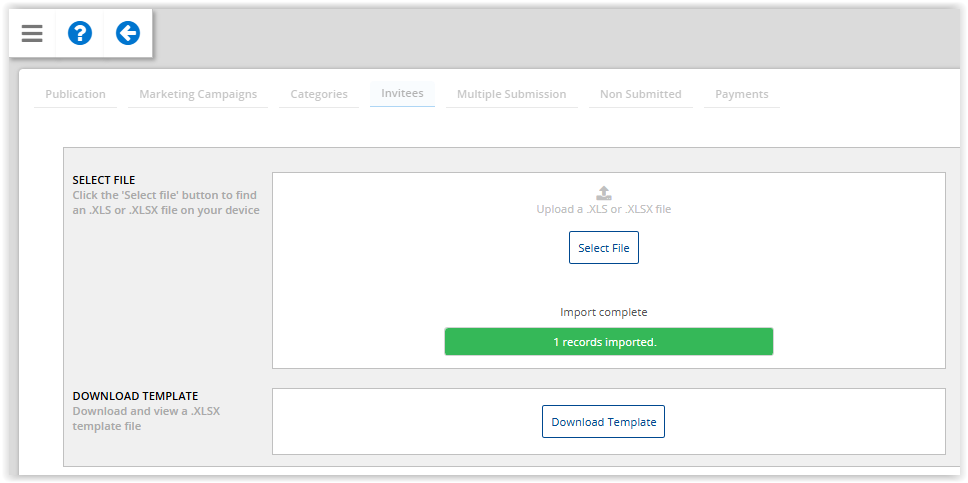Viewport: 968px width, 483px height.
Task: Click the upload arrow icon
Action: (x=603, y=193)
